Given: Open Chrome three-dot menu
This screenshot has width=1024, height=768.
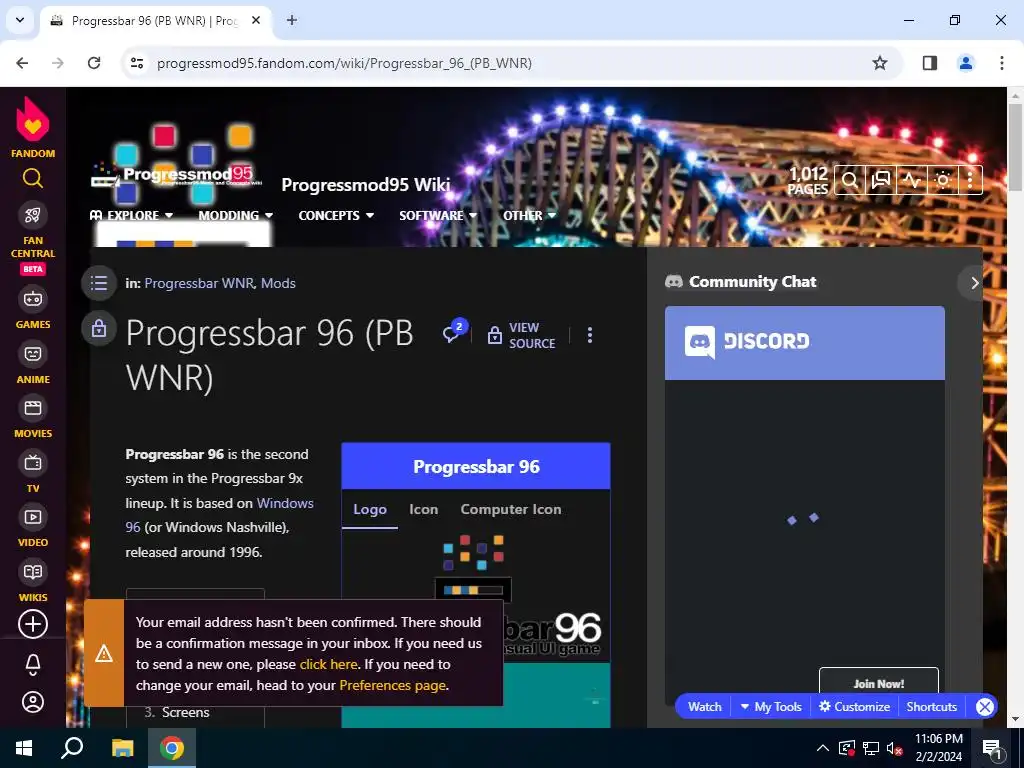Looking at the screenshot, I should pos(1001,63).
